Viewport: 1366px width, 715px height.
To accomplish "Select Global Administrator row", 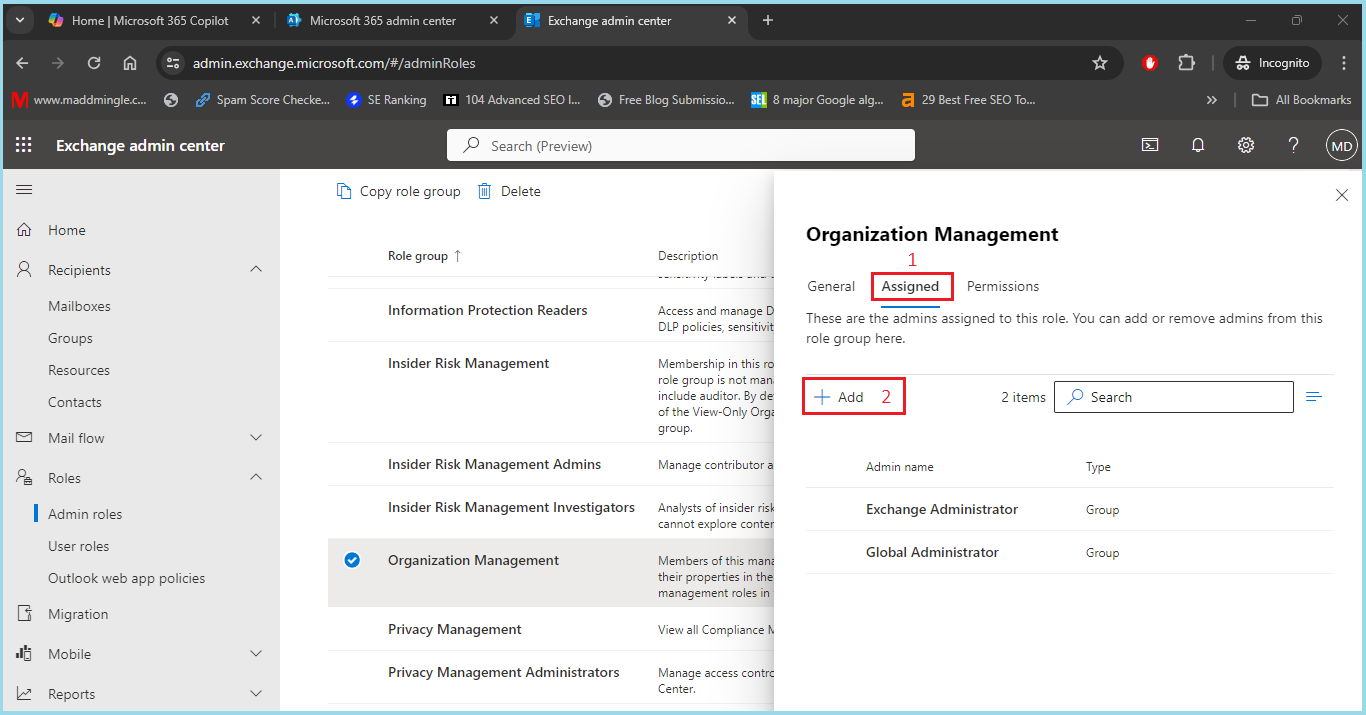I will 1070,552.
